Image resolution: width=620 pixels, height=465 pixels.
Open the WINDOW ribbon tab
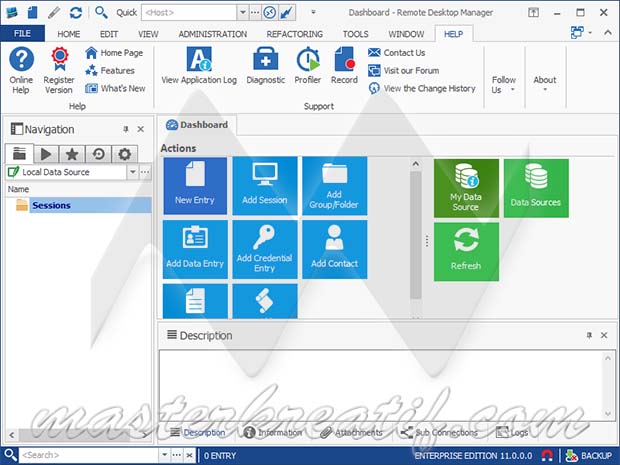pyautogui.click(x=406, y=34)
